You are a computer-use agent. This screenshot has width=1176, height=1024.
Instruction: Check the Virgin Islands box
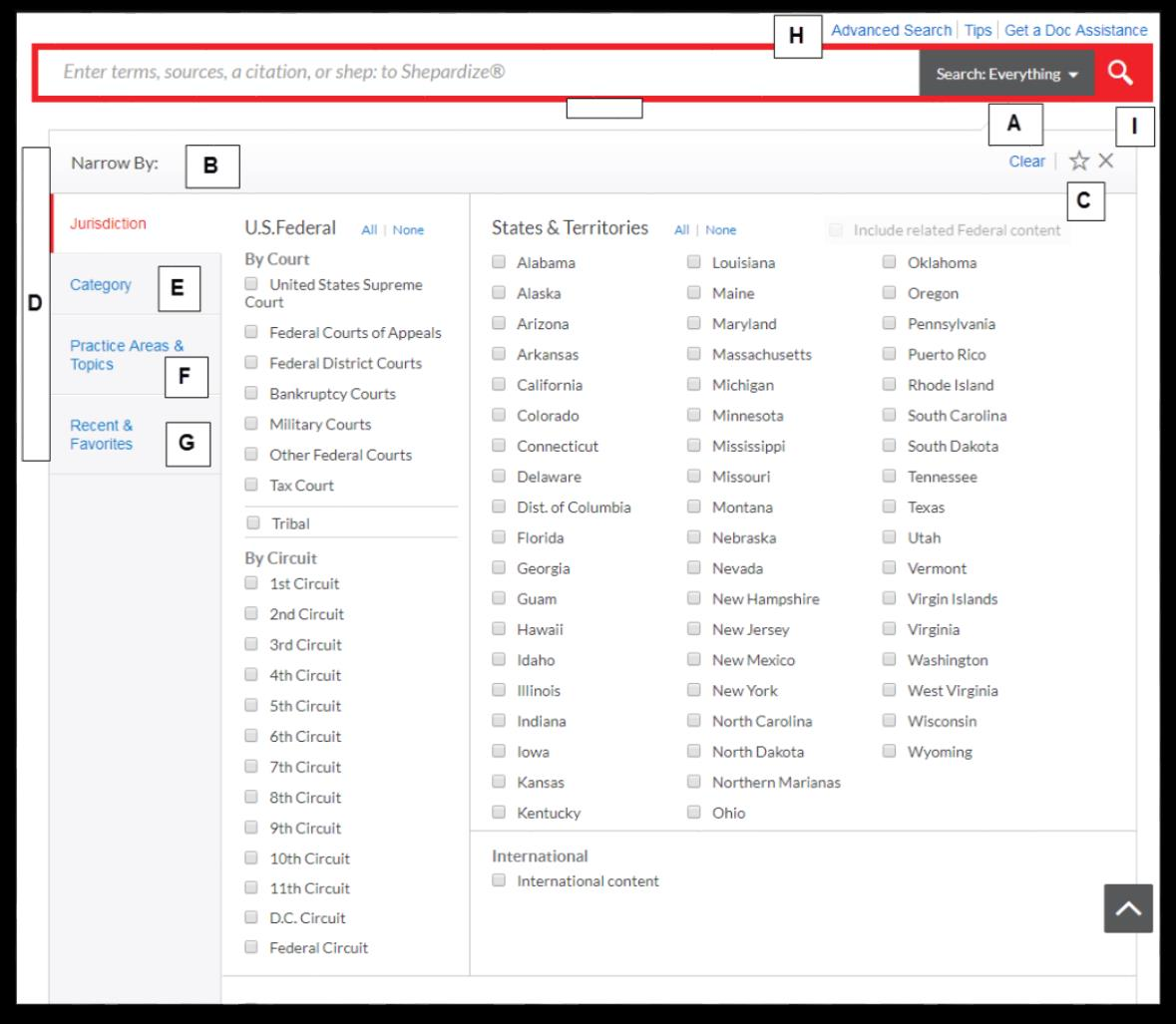[x=890, y=598]
